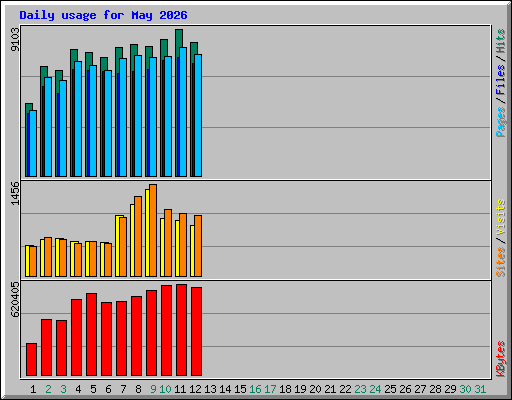Click the 1456 axis value label

click(15, 193)
